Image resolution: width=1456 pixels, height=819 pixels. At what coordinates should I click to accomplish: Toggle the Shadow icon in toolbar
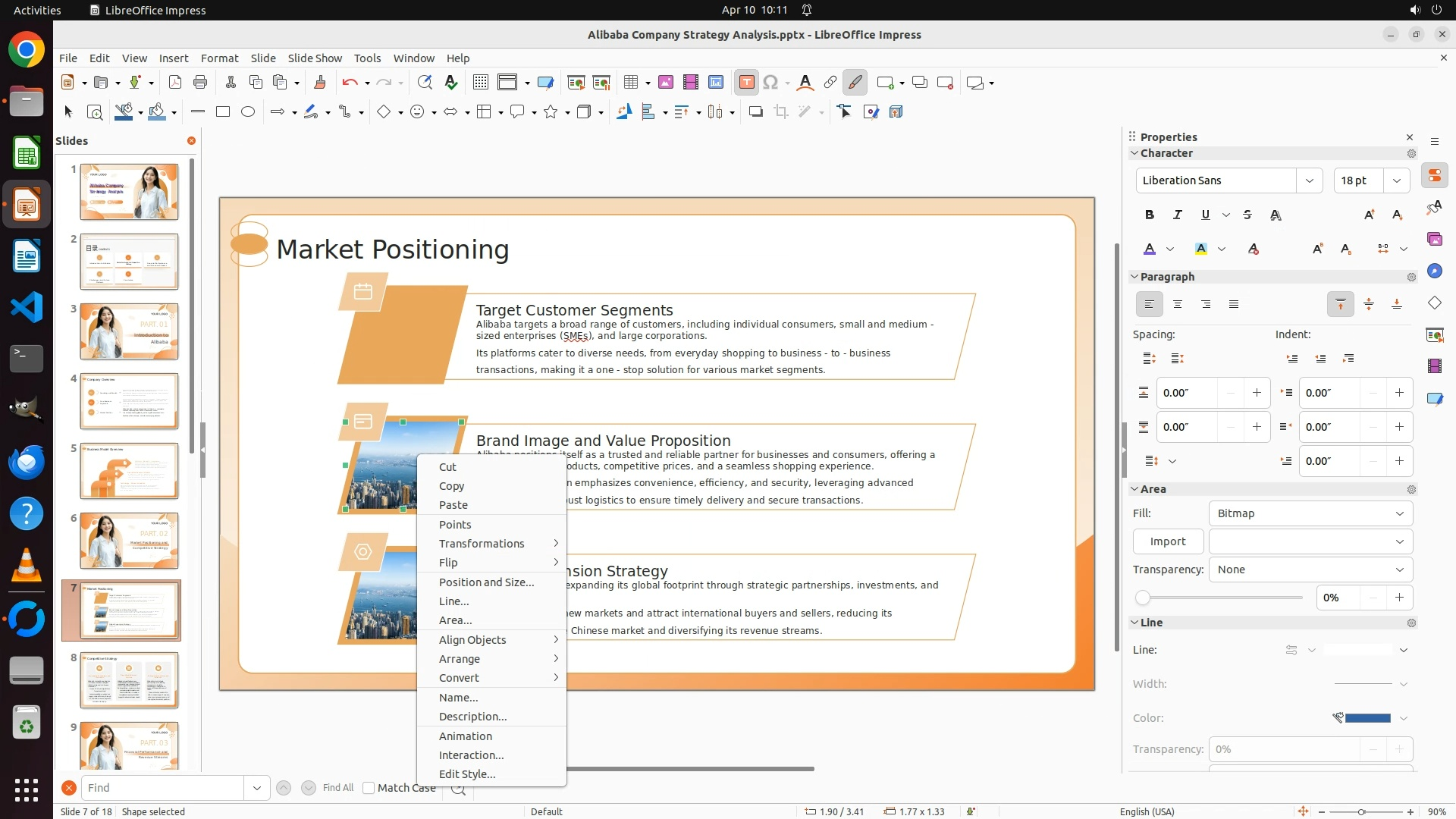(x=755, y=112)
